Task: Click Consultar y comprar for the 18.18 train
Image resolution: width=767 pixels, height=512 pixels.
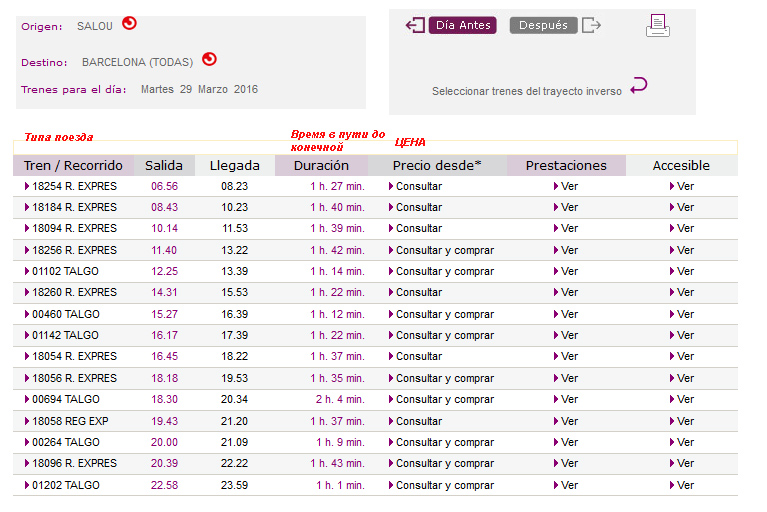Action: click(441, 378)
